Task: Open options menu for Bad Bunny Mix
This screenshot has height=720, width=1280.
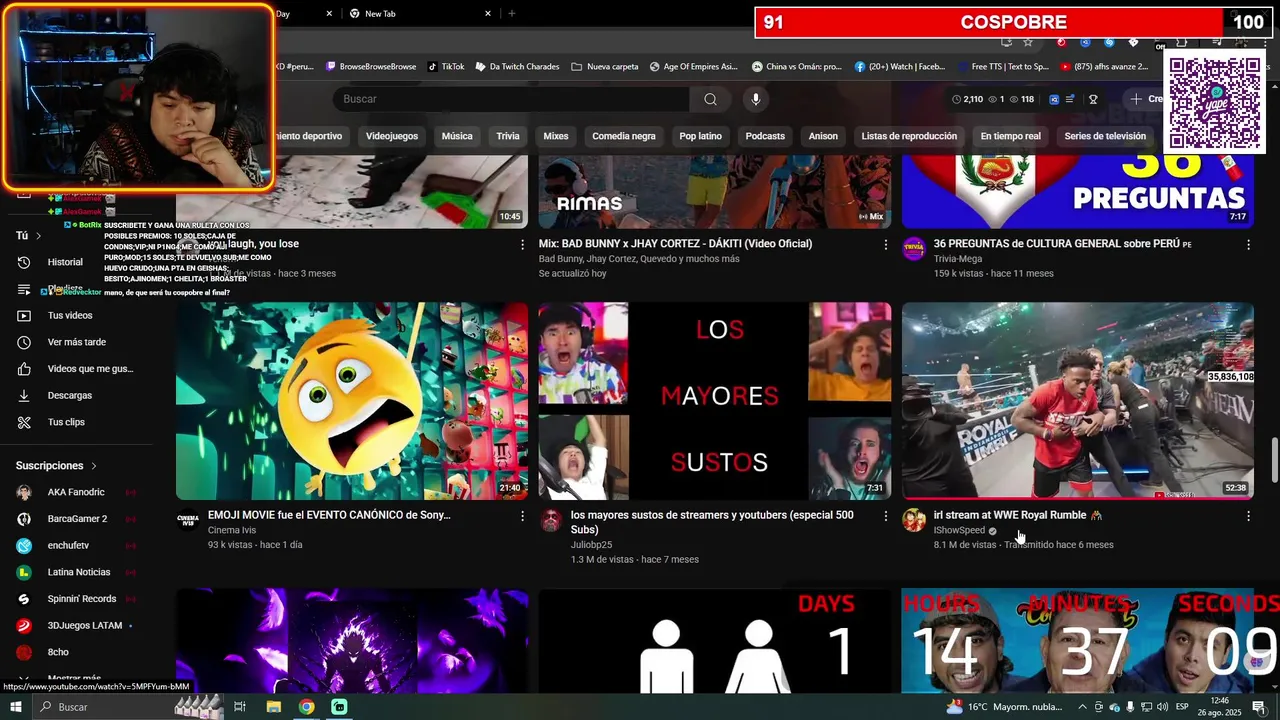Action: point(885,244)
